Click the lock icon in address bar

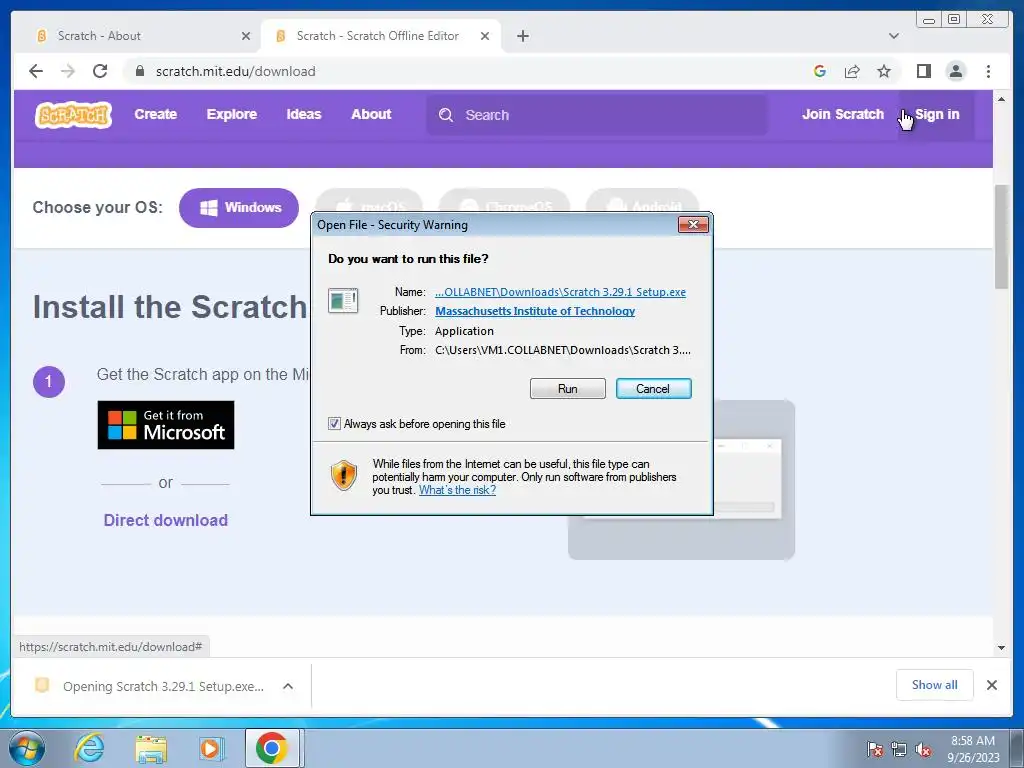[139, 71]
